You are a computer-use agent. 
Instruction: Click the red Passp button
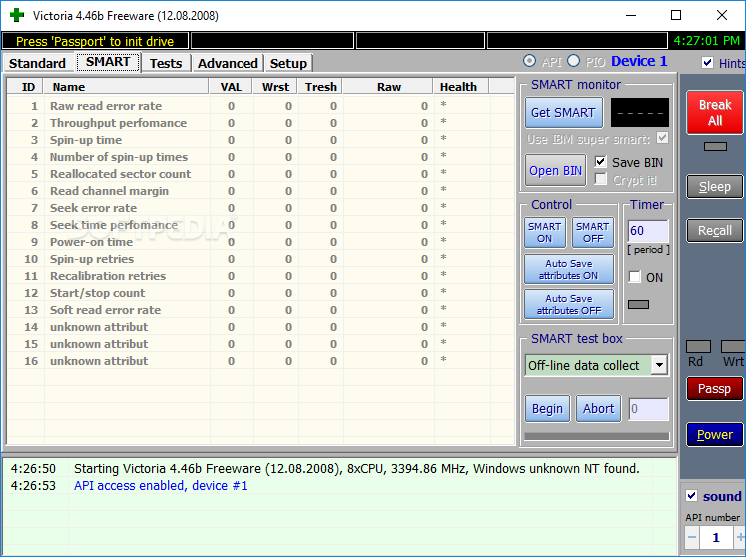point(715,389)
